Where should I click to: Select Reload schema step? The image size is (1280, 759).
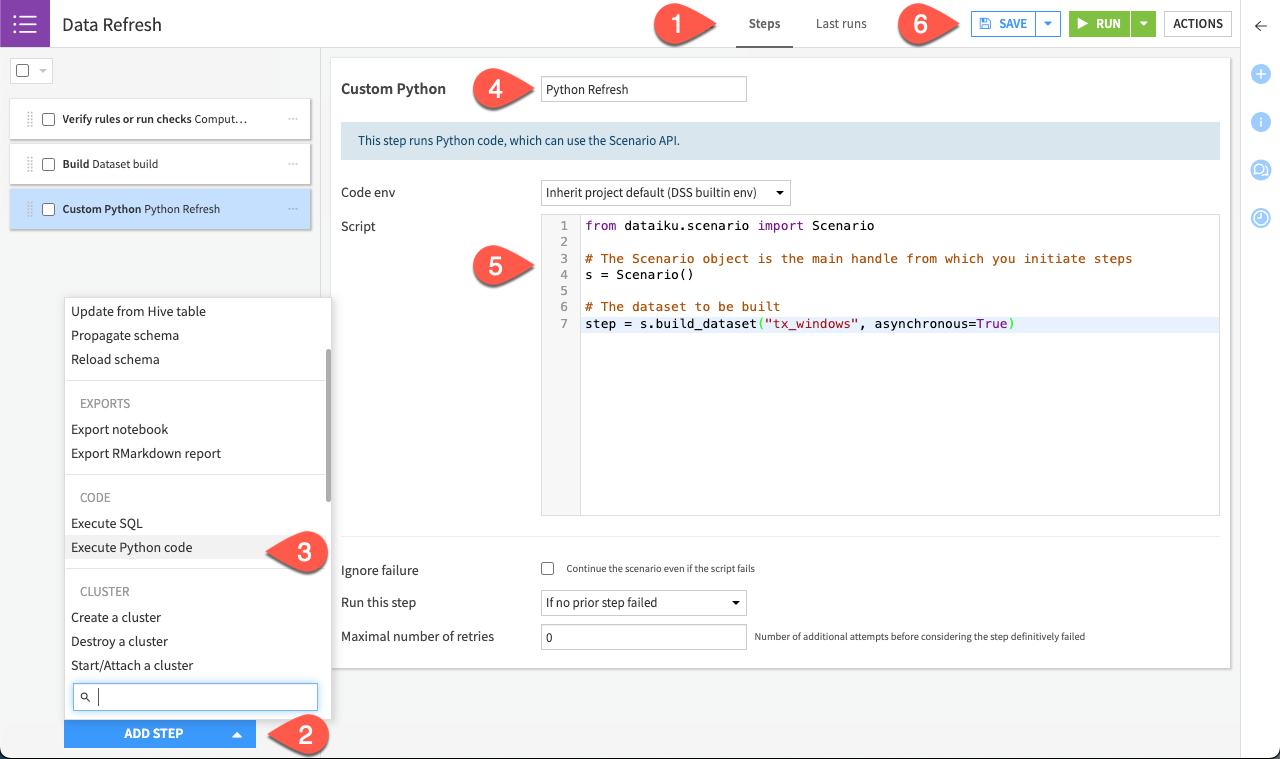click(115, 359)
